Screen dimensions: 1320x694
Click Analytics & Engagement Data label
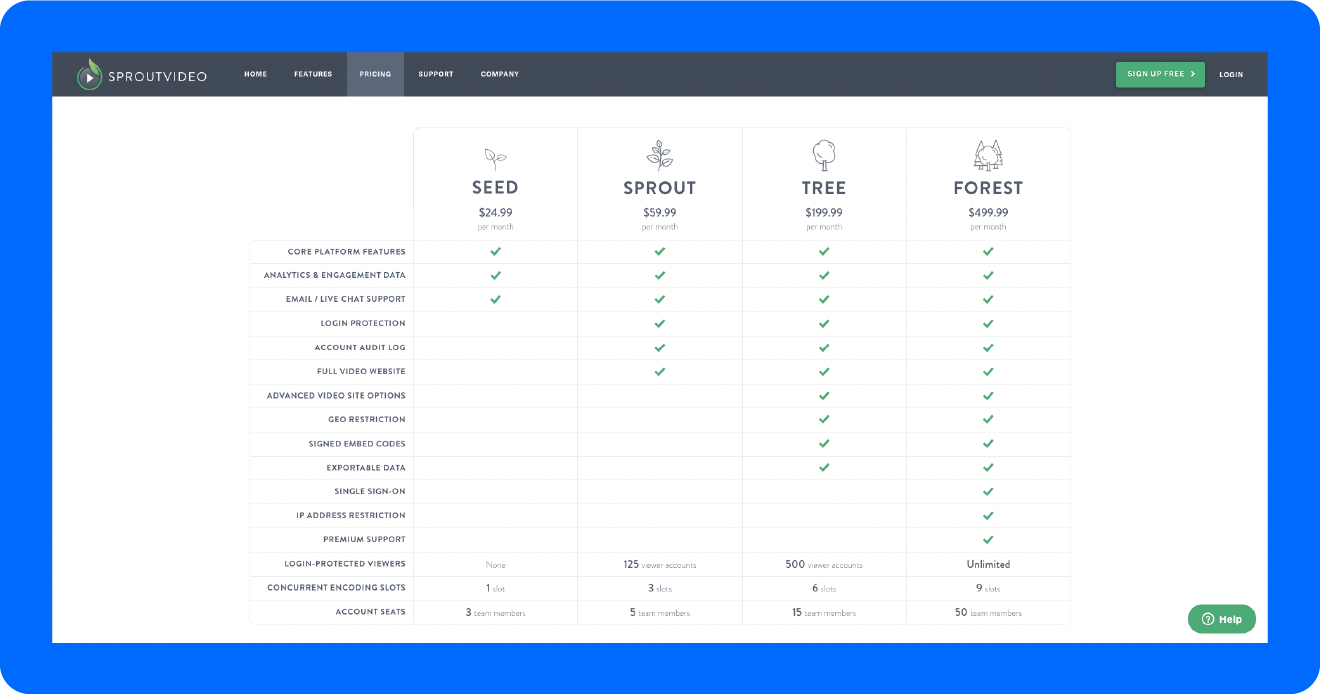click(335, 275)
